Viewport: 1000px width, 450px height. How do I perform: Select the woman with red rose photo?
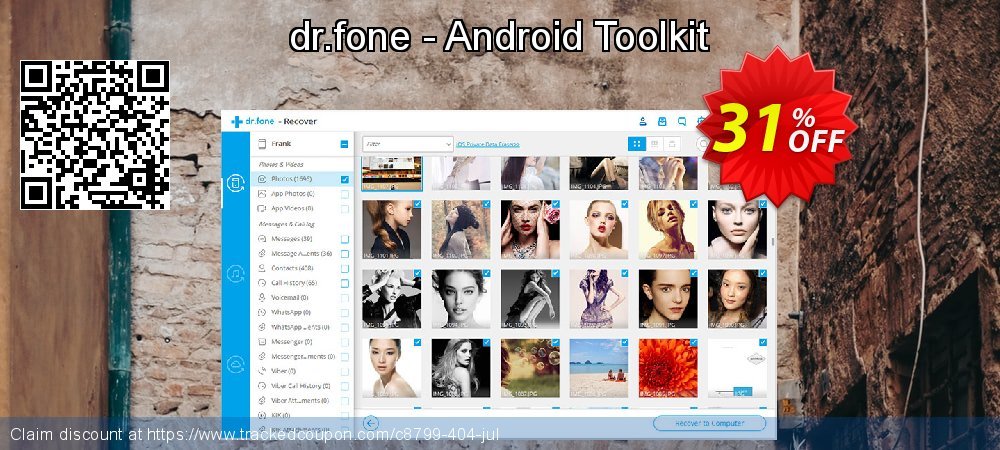click(x=530, y=229)
